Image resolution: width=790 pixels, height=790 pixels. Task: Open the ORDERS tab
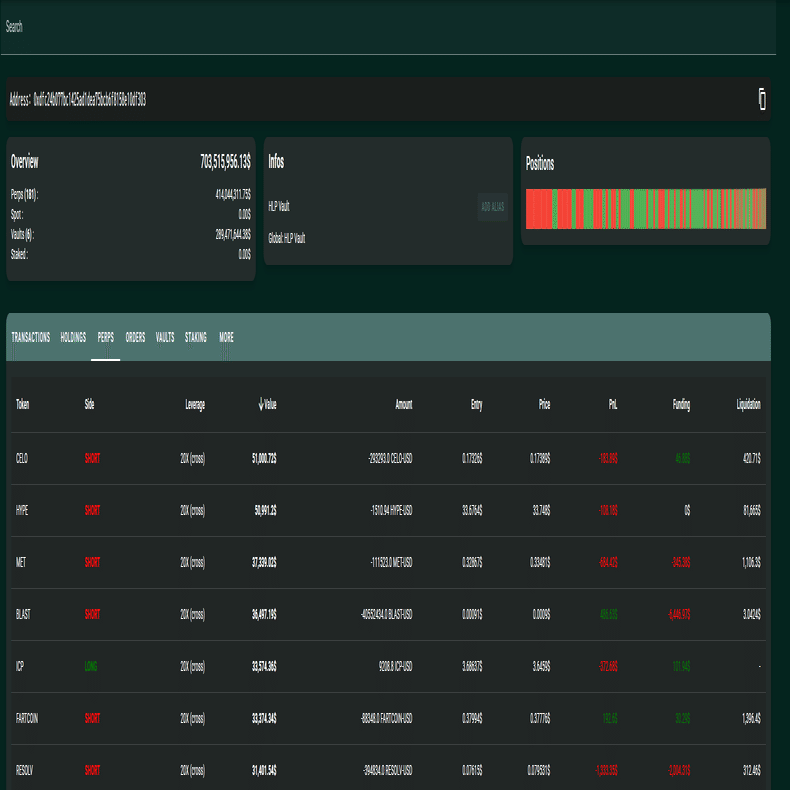coord(135,337)
